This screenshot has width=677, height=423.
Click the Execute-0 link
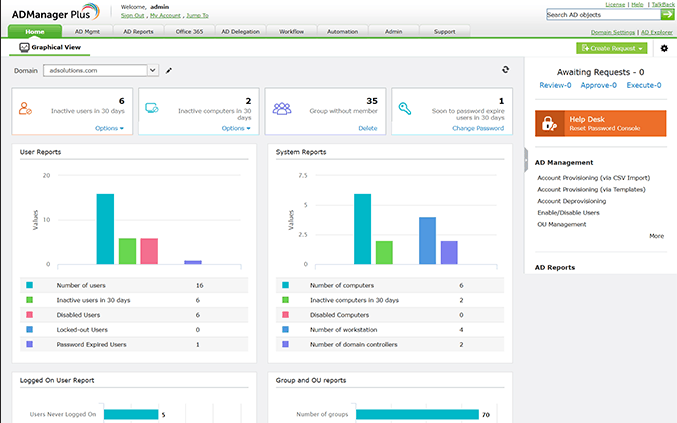(644, 85)
